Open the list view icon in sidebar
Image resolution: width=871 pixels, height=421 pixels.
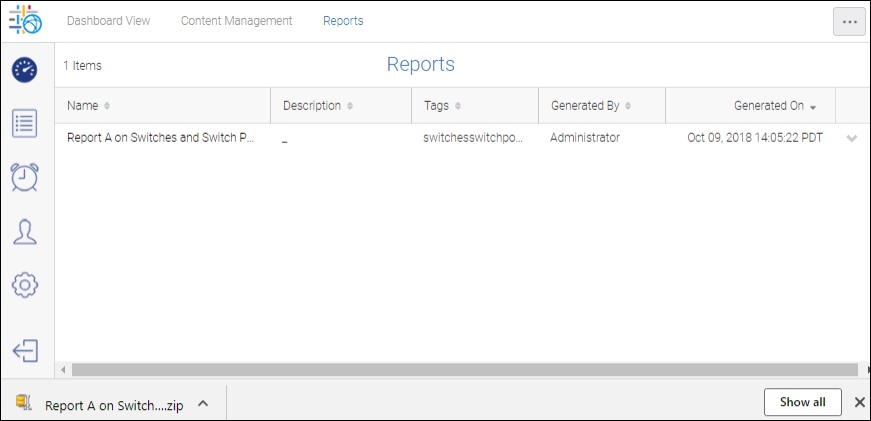tap(25, 124)
